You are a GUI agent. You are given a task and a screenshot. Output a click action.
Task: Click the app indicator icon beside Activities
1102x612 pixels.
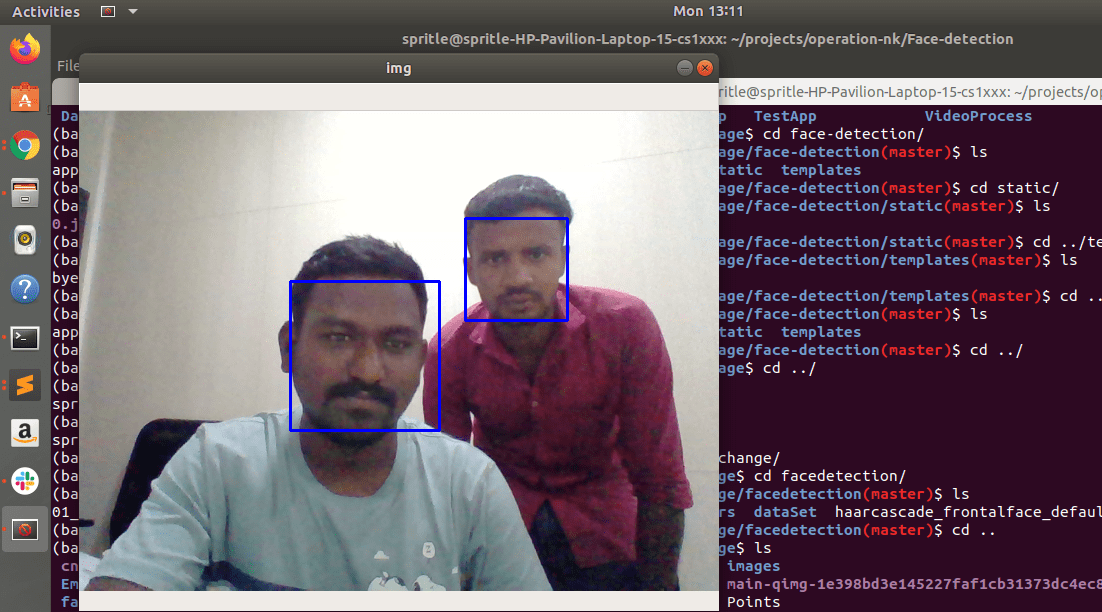[108, 11]
